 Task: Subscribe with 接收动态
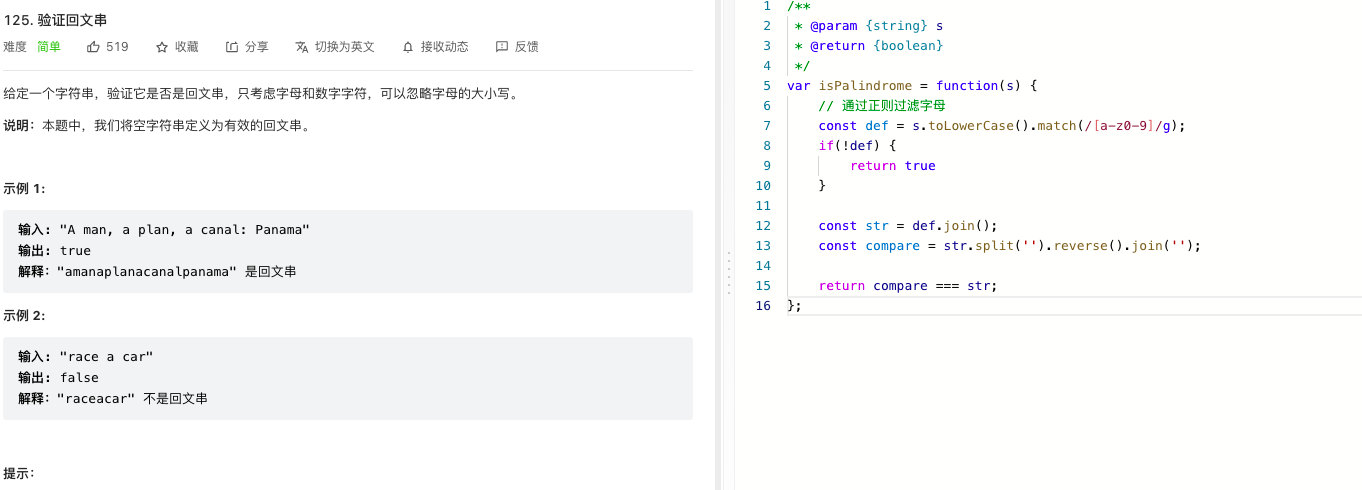445,46
